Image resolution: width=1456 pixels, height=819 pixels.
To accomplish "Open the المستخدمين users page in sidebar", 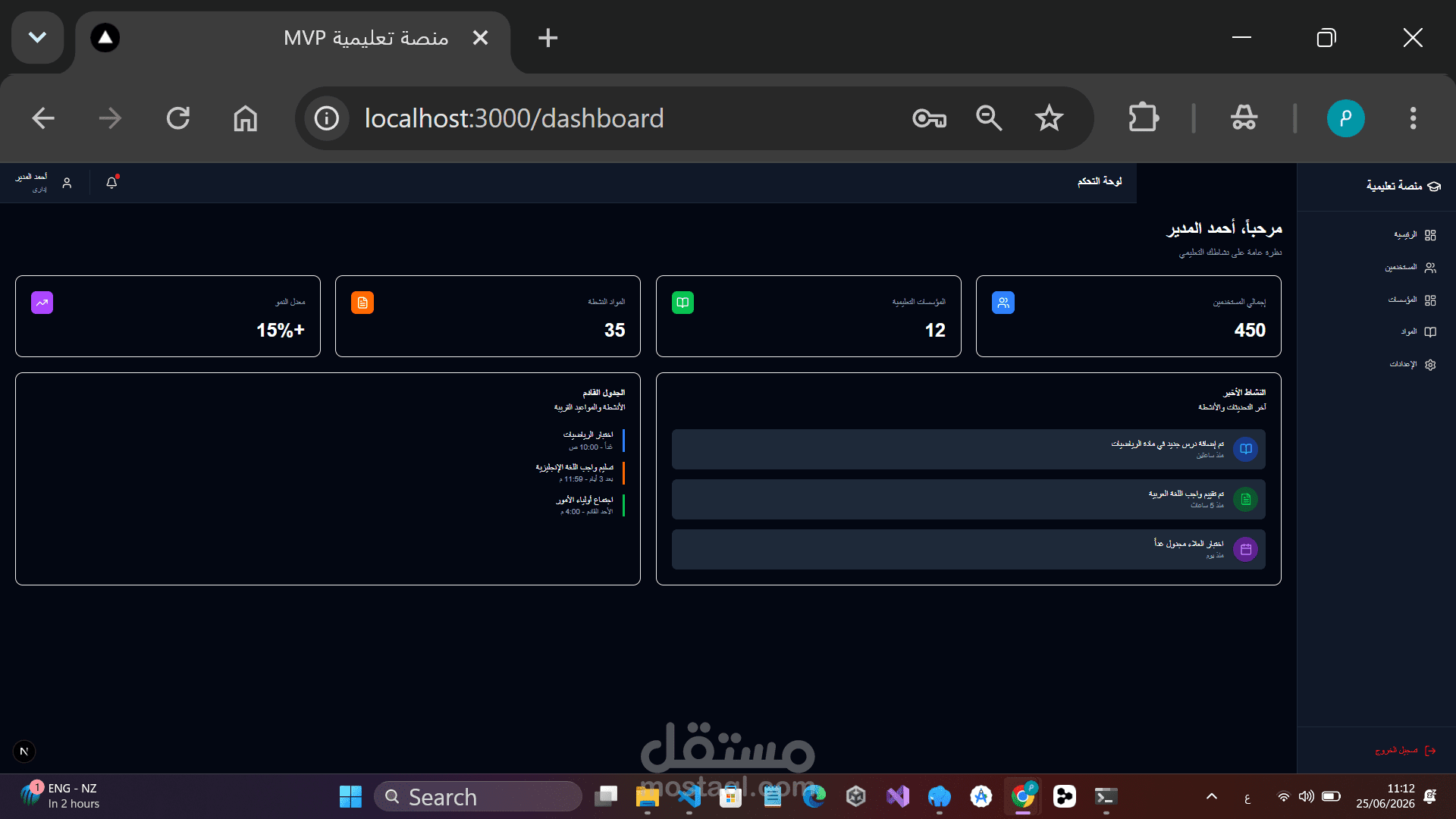I will (1410, 268).
